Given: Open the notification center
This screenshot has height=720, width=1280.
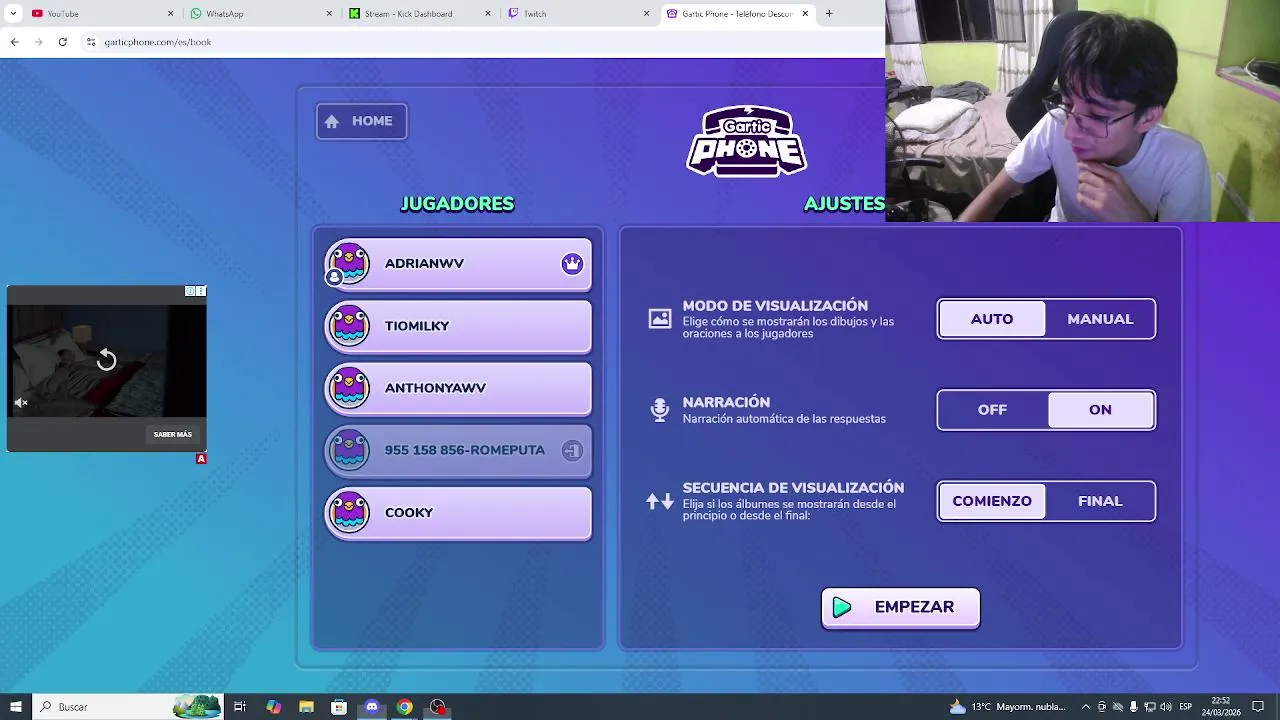Looking at the screenshot, I should tap(1258, 707).
